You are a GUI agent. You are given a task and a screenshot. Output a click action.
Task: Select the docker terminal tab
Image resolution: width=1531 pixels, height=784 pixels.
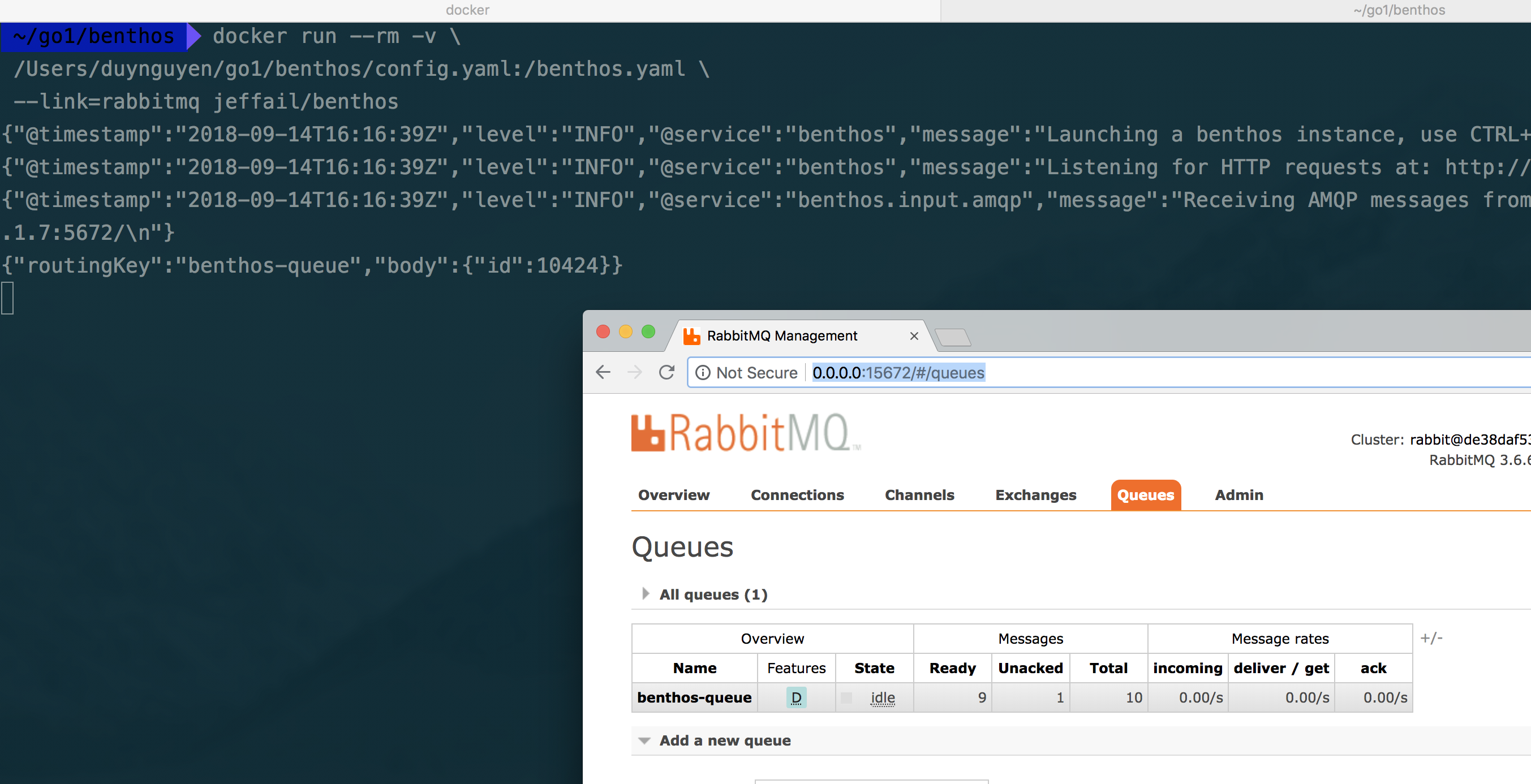click(468, 10)
